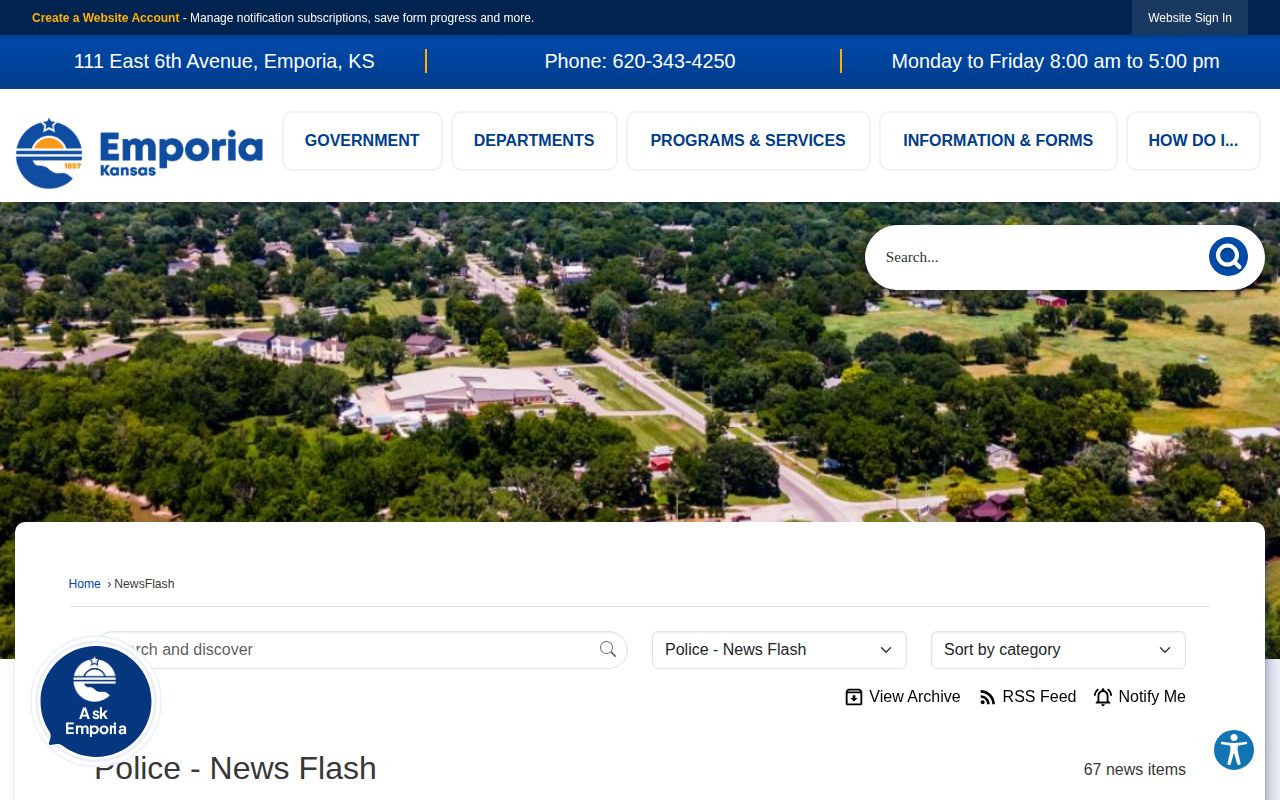Screen dimensions: 1280x800
Task: Click the RSS Feed signal icon
Action: 987,697
